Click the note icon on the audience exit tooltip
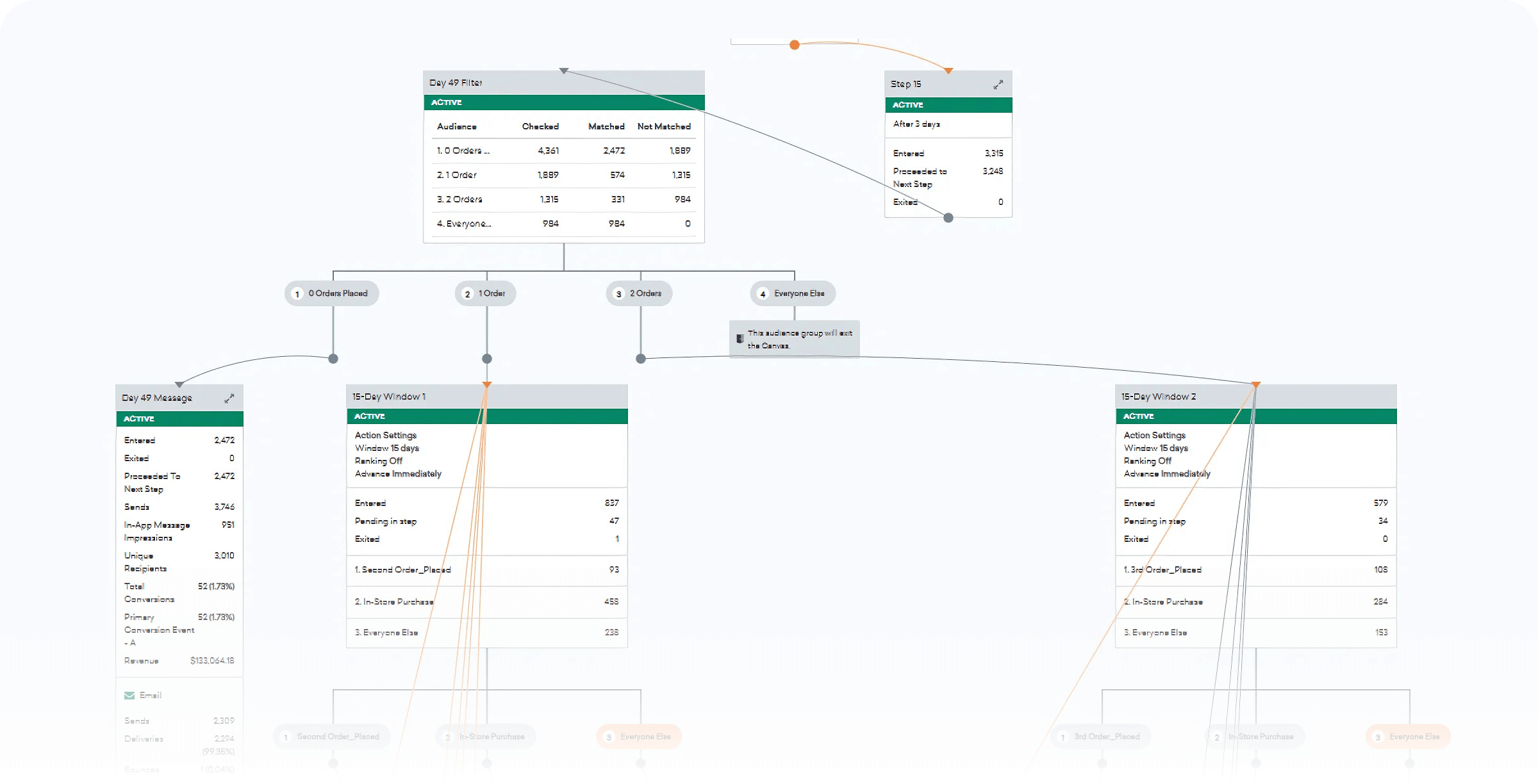 [x=740, y=337]
